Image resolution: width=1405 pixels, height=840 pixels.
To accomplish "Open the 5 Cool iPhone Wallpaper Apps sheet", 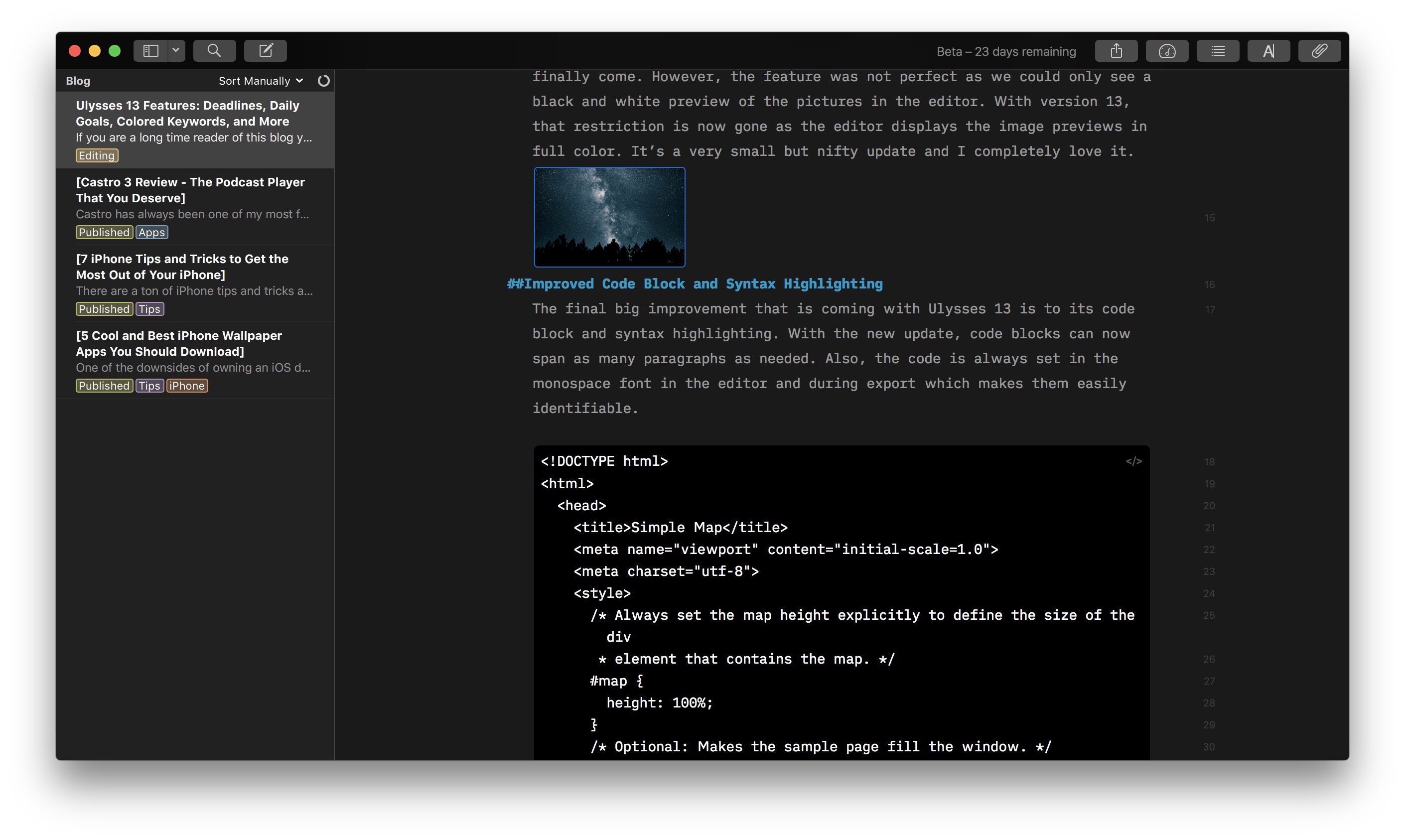I will tap(195, 360).
